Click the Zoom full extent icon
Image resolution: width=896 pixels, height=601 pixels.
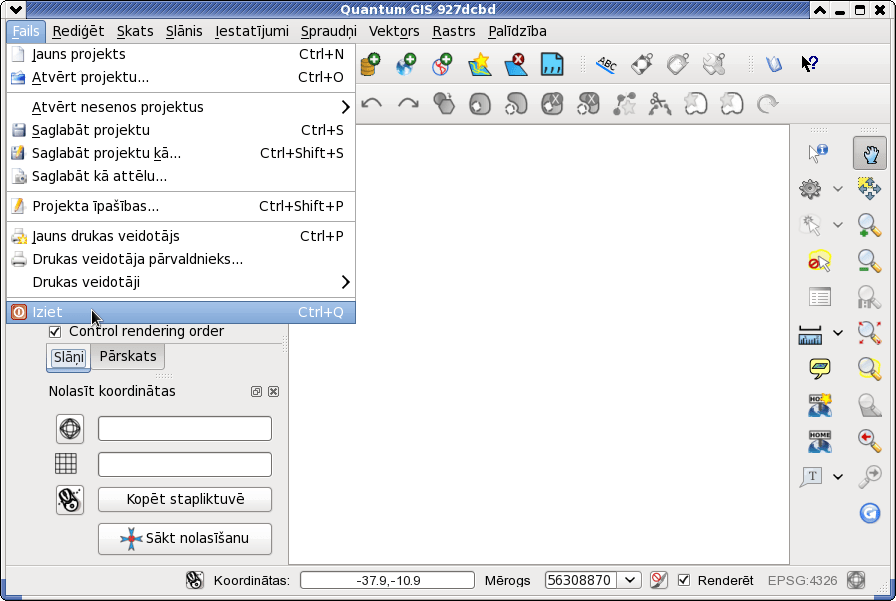point(869,332)
